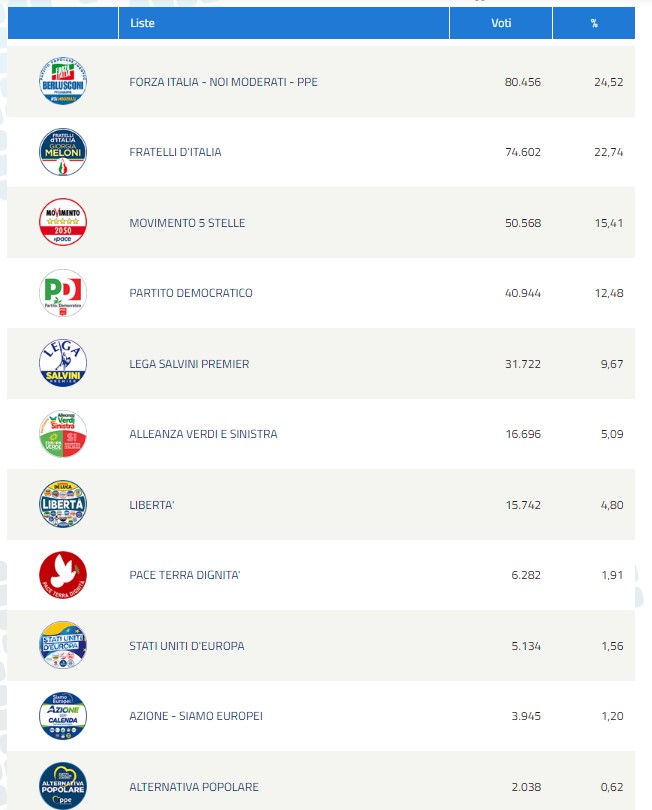Viewport: 652px width, 810px height.
Task: Click the 5,09 percentage for Alleanza Verdi
Action: (609, 434)
